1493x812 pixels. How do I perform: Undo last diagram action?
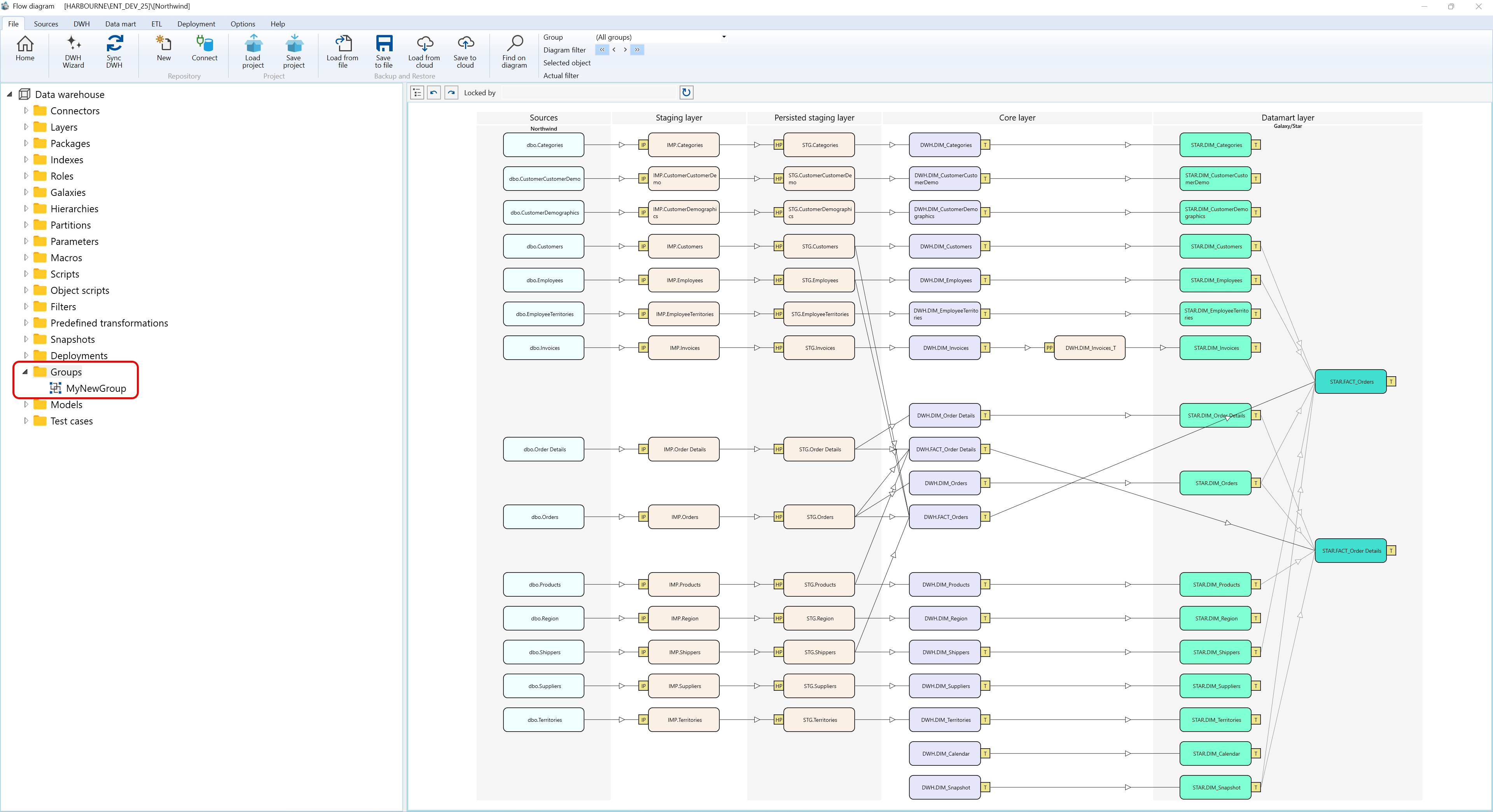click(x=434, y=93)
